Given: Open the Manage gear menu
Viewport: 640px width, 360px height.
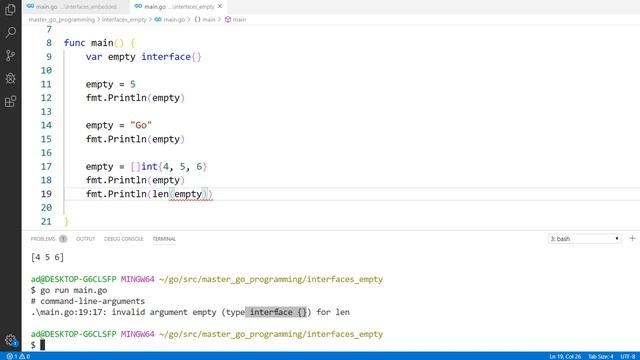Looking at the screenshot, I should pyautogui.click(x=10, y=340).
